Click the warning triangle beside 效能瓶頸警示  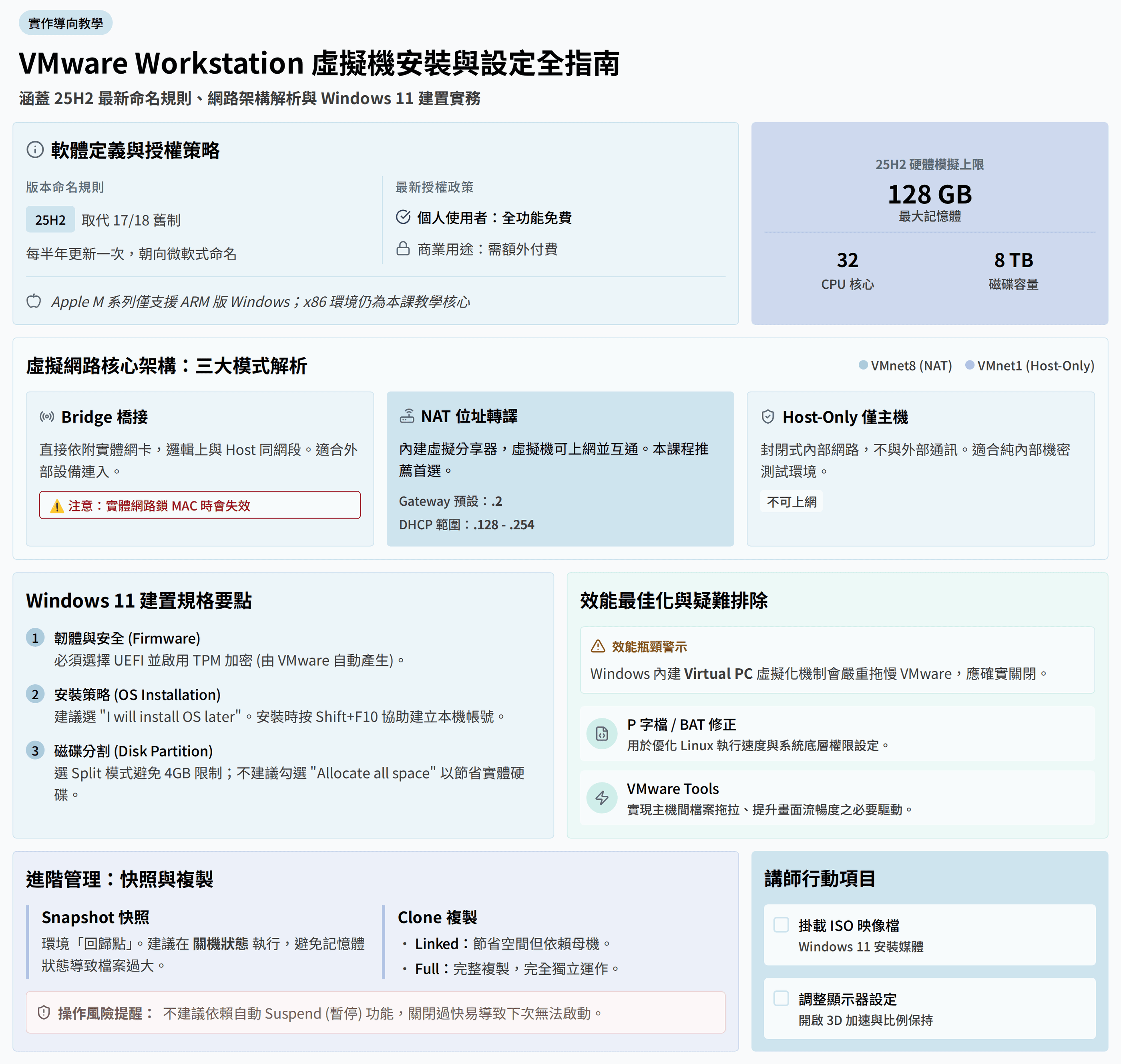pos(598,646)
